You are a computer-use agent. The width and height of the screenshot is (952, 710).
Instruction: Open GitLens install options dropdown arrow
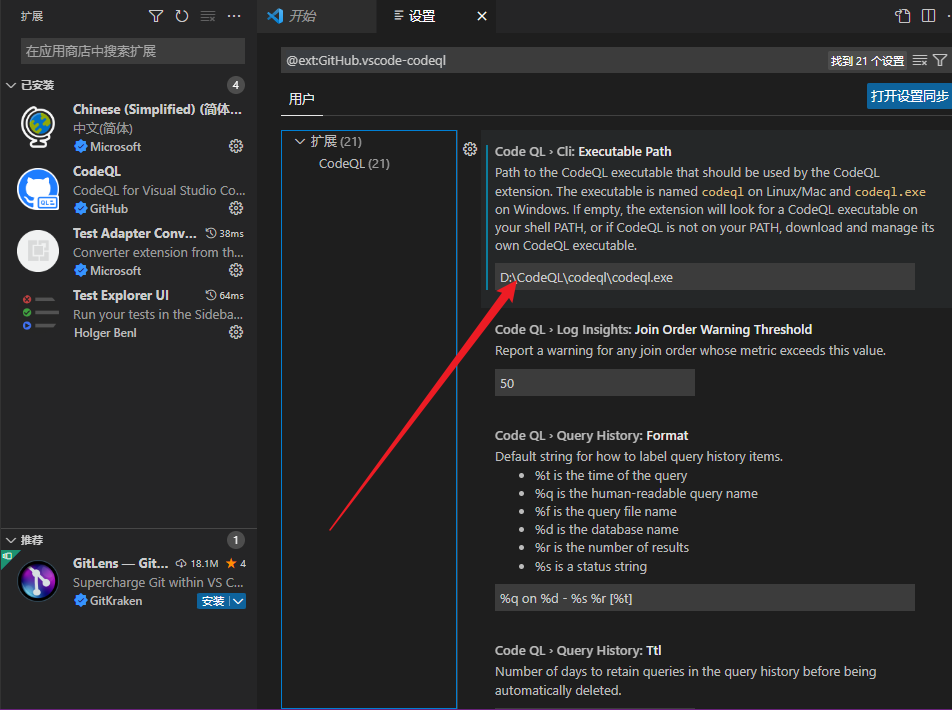(x=239, y=601)
